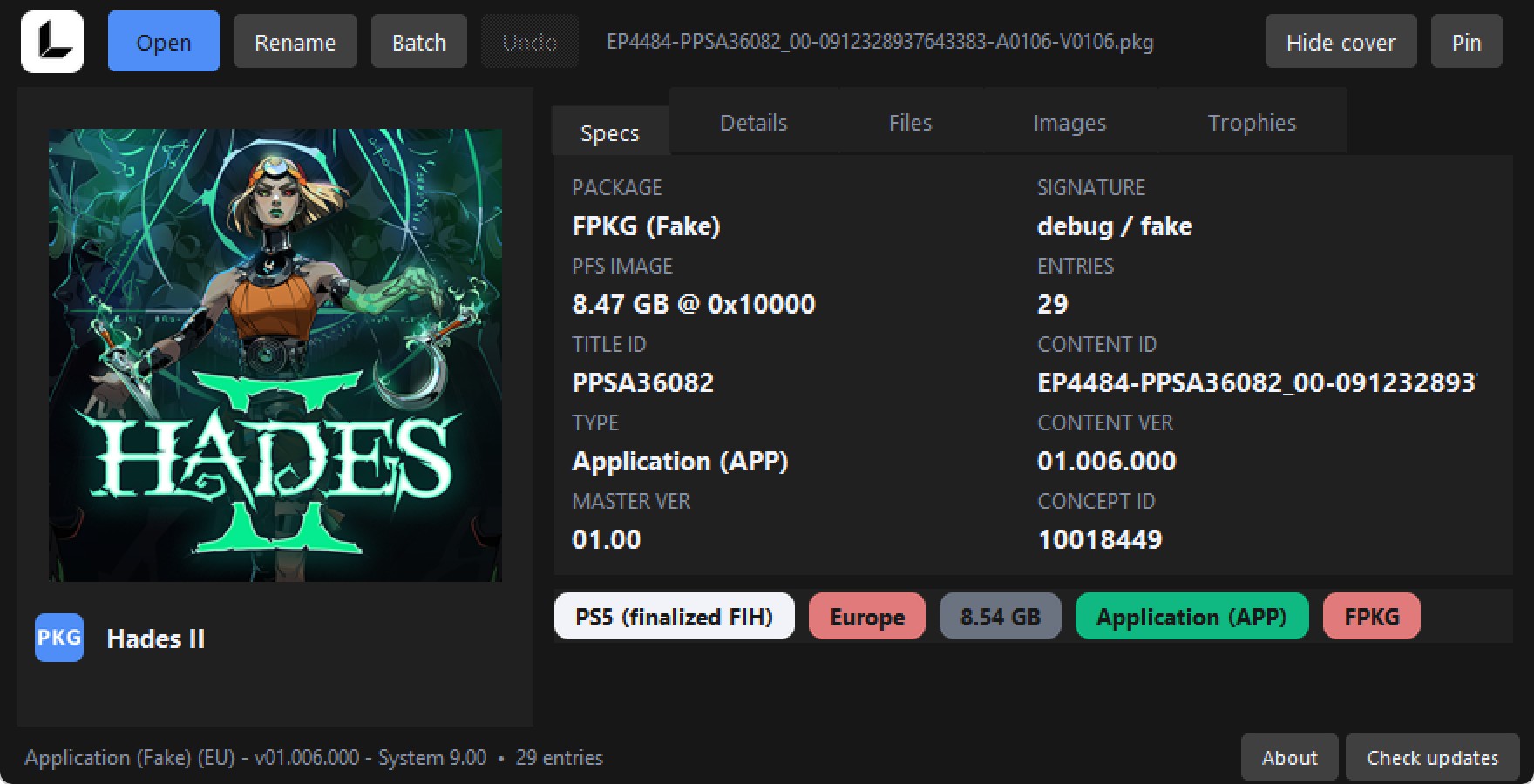Switch to the Specs tab
The image size is (1534, 784).
click(x=610, y=132)
